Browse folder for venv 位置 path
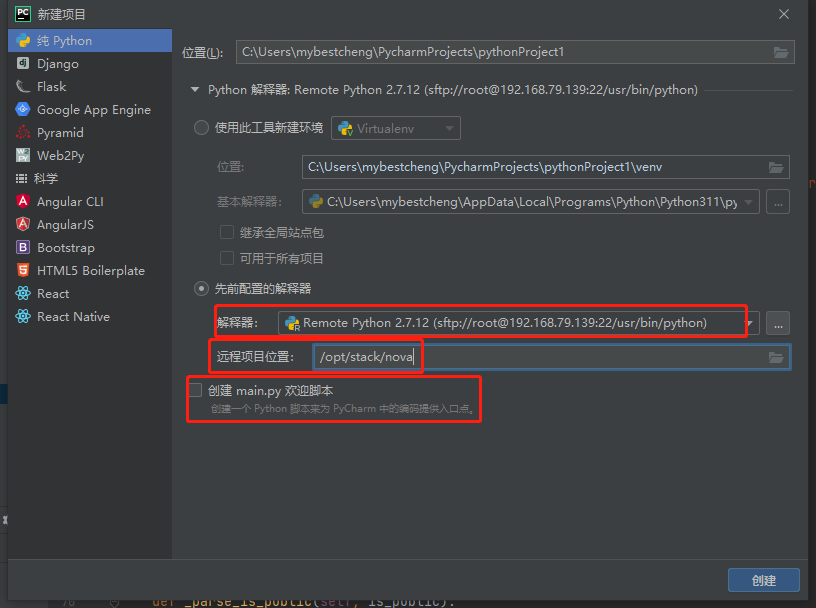The height and width of the screenshot is (608, 816). (776, 167)
